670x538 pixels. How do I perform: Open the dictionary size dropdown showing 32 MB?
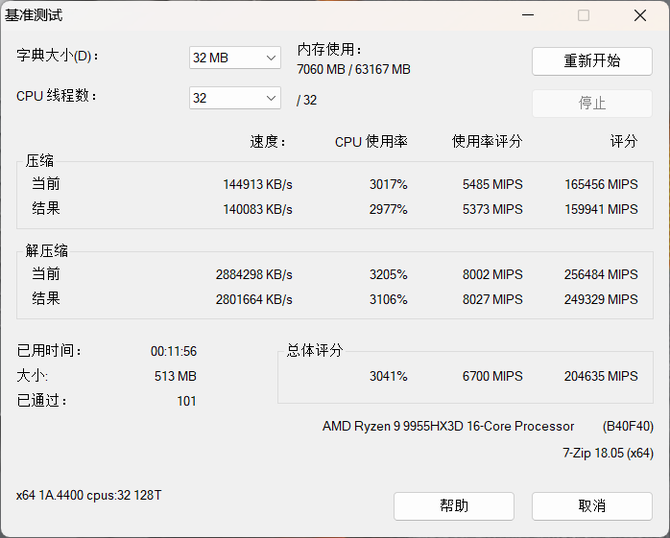(235, 58)
